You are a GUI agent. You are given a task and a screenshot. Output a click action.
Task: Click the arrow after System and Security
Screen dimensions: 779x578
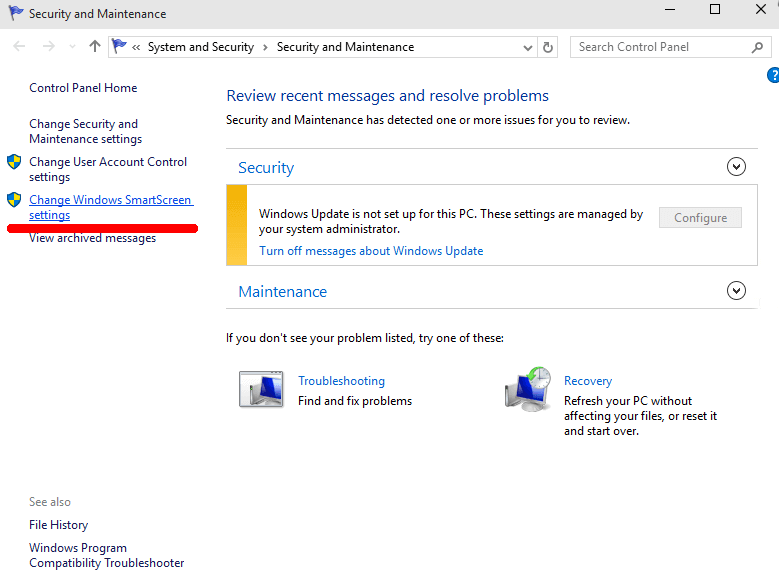[x=265, y=47]
